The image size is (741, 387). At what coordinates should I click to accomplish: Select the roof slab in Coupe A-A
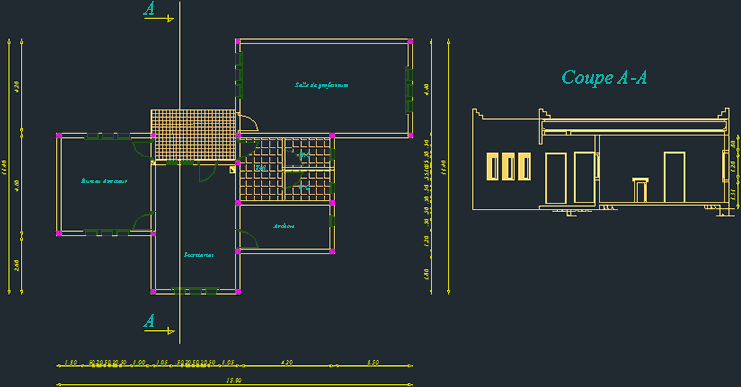[634, 126]
